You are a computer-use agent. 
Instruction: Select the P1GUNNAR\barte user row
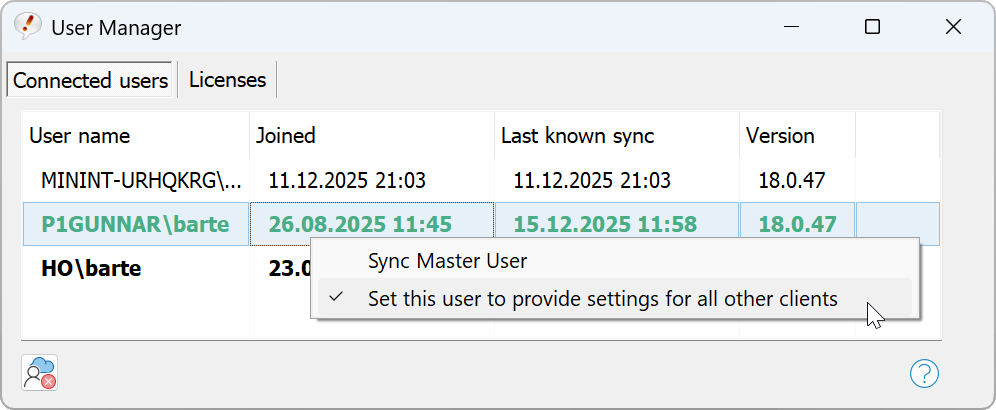pyautogui.click(x=135, y=224)
